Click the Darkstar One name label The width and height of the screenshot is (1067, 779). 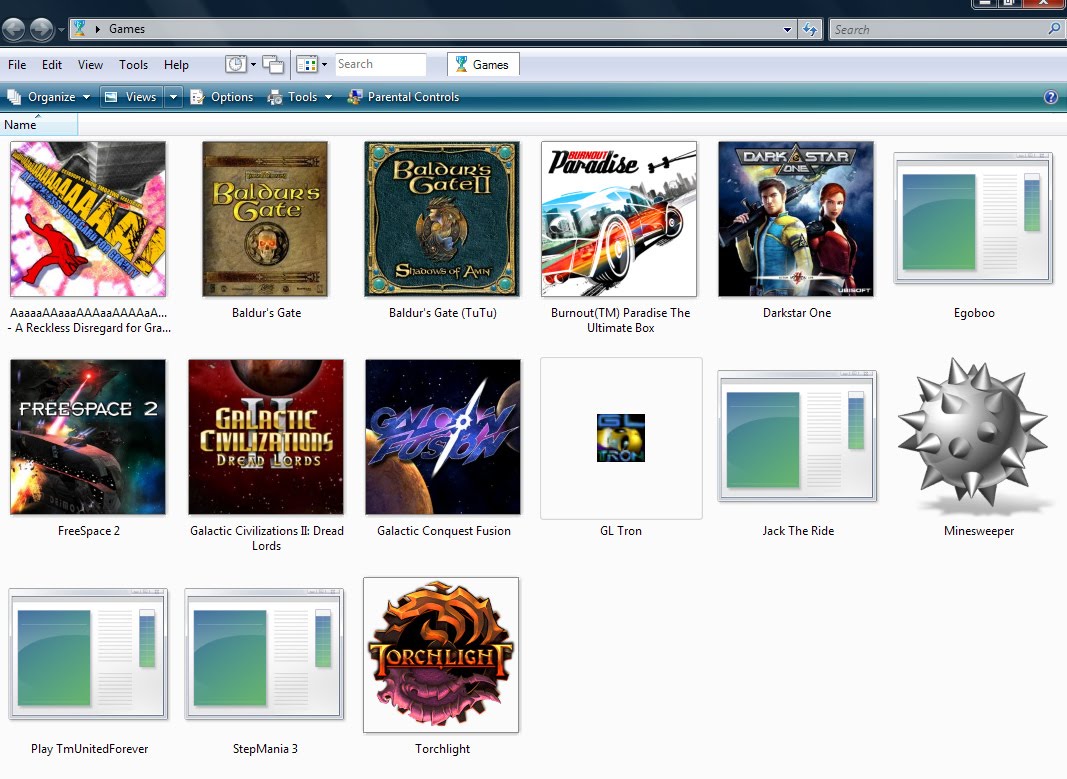tap(797, 313)
